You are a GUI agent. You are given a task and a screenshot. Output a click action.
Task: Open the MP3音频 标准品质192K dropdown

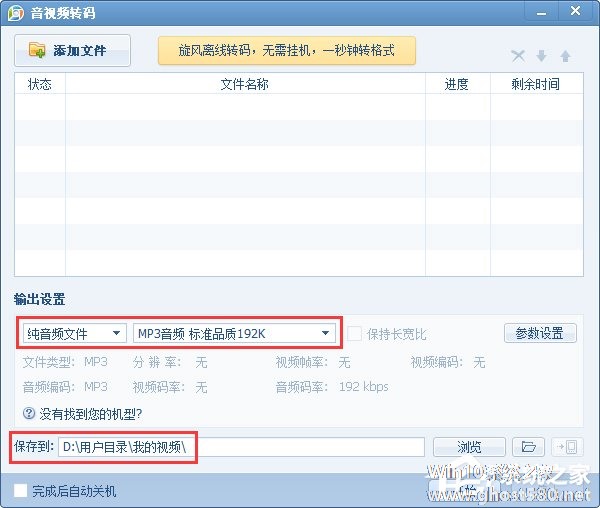tap(234, 333)
